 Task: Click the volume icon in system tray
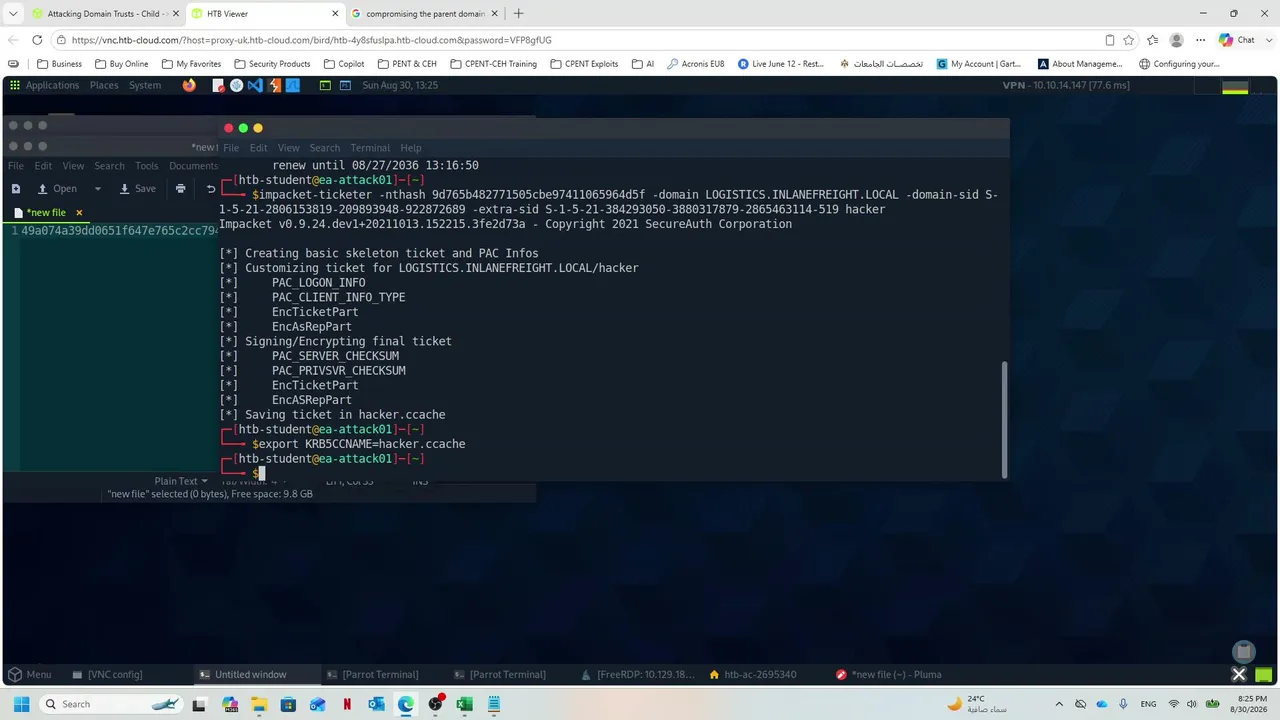[x=1193, y=704]
